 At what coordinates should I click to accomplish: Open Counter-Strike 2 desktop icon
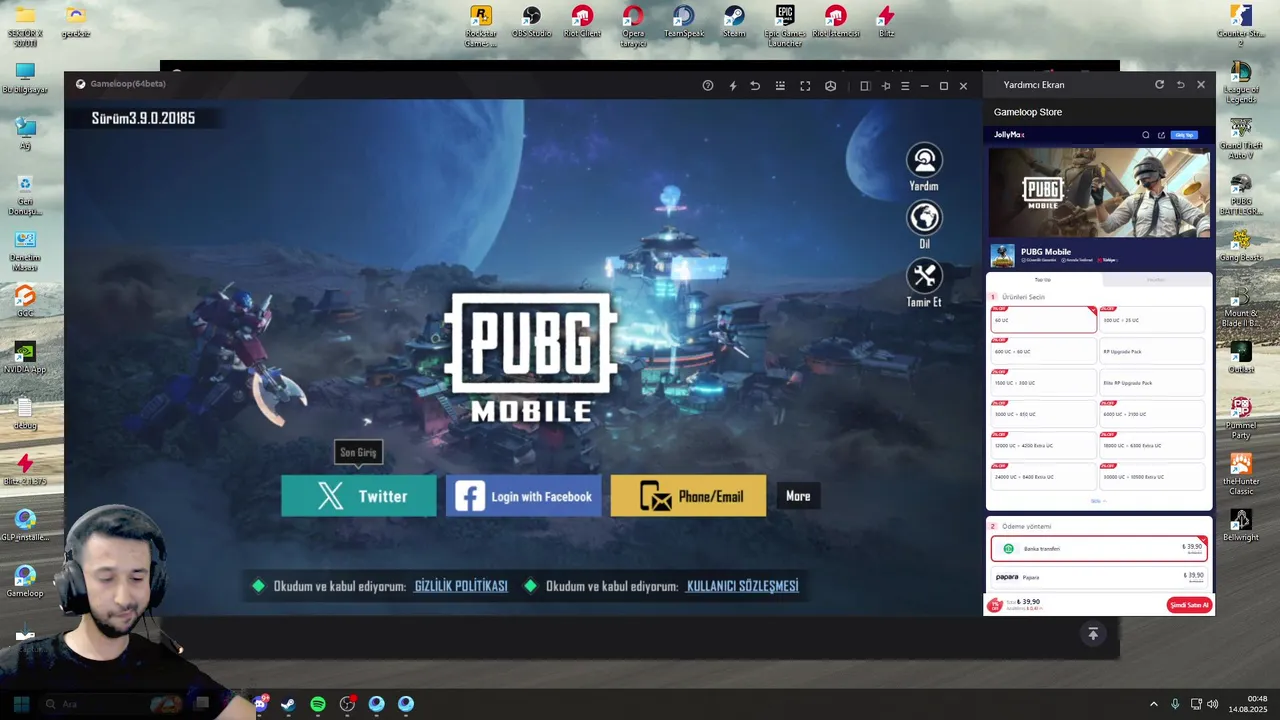point(1241,25)
